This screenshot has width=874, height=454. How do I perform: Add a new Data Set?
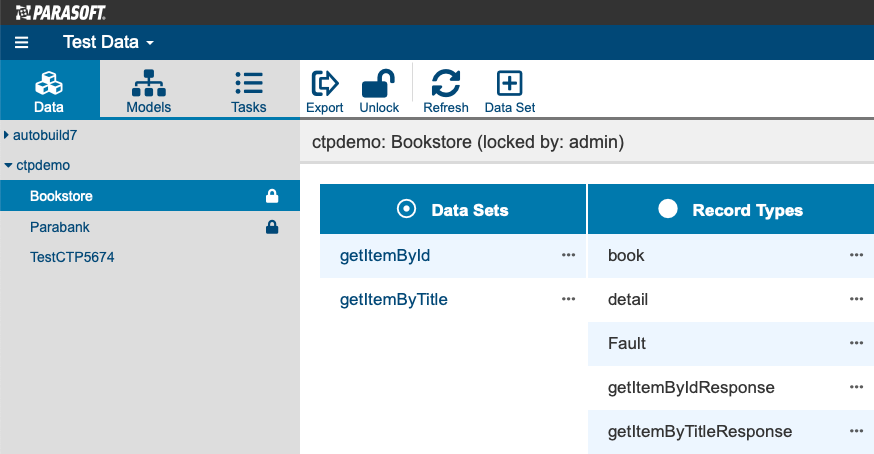pyautogui.click(x=509, y=91)
